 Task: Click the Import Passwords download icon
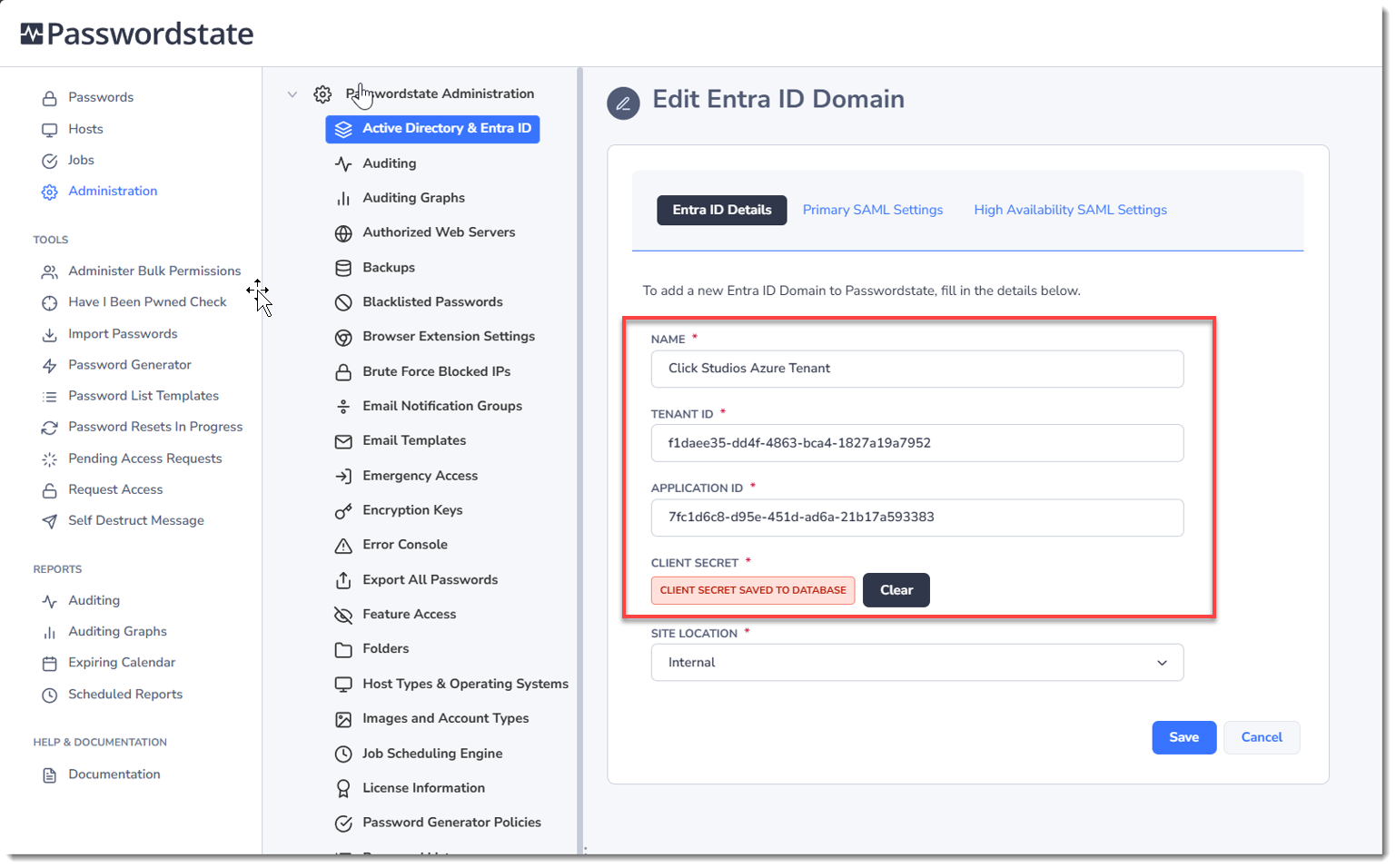coord(50,334)
